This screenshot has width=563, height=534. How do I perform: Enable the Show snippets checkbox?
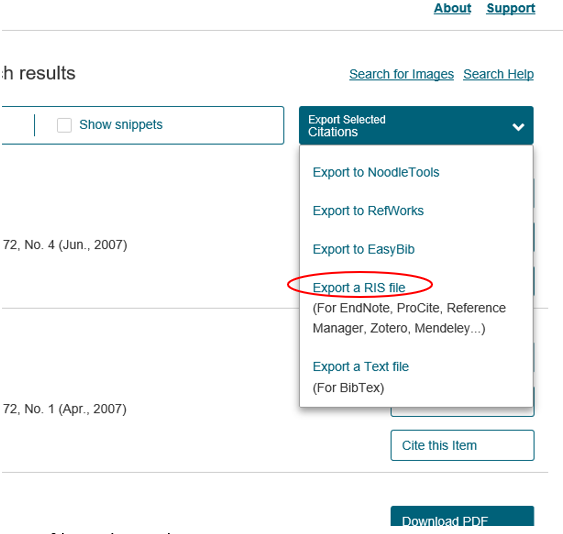tap(64, 125)
